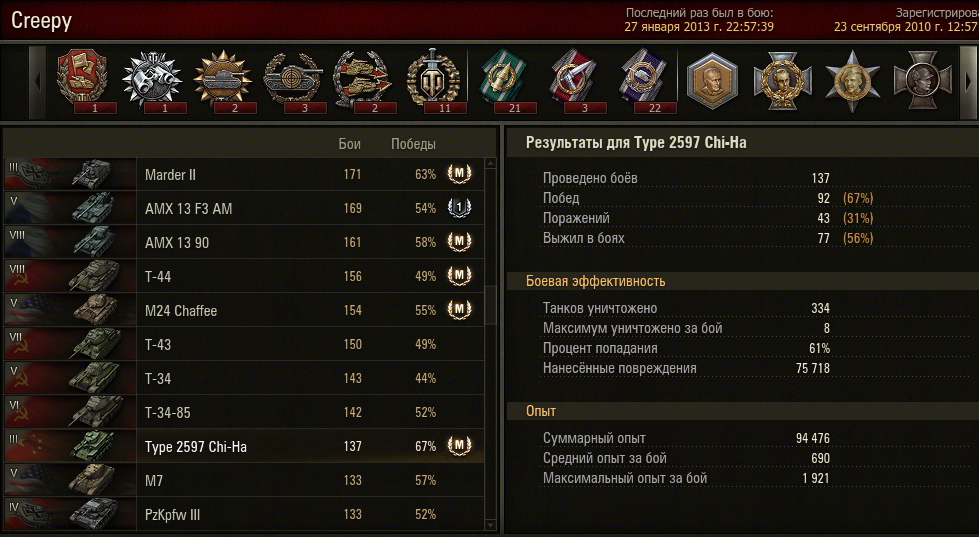Select the M24 Chaffee tank row
Viewport: 979px width, 537px height.
click(x=244, y=310)
